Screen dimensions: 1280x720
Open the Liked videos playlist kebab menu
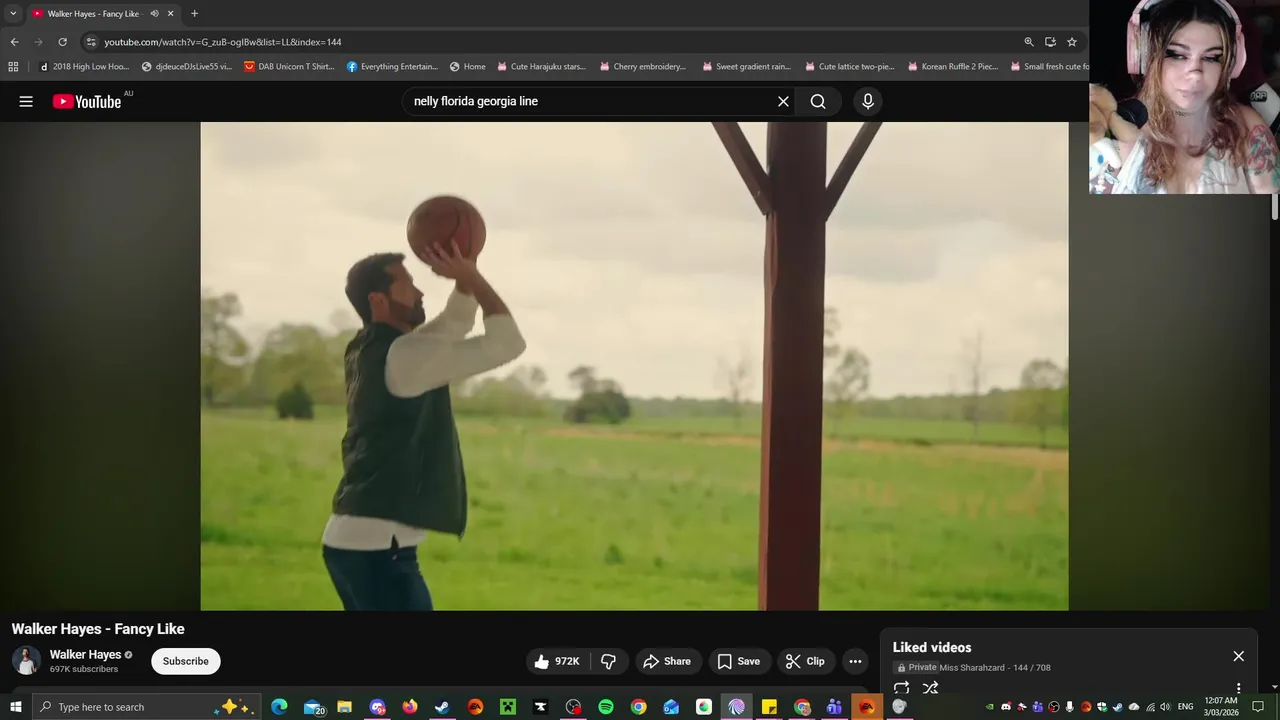[1238, 688]
